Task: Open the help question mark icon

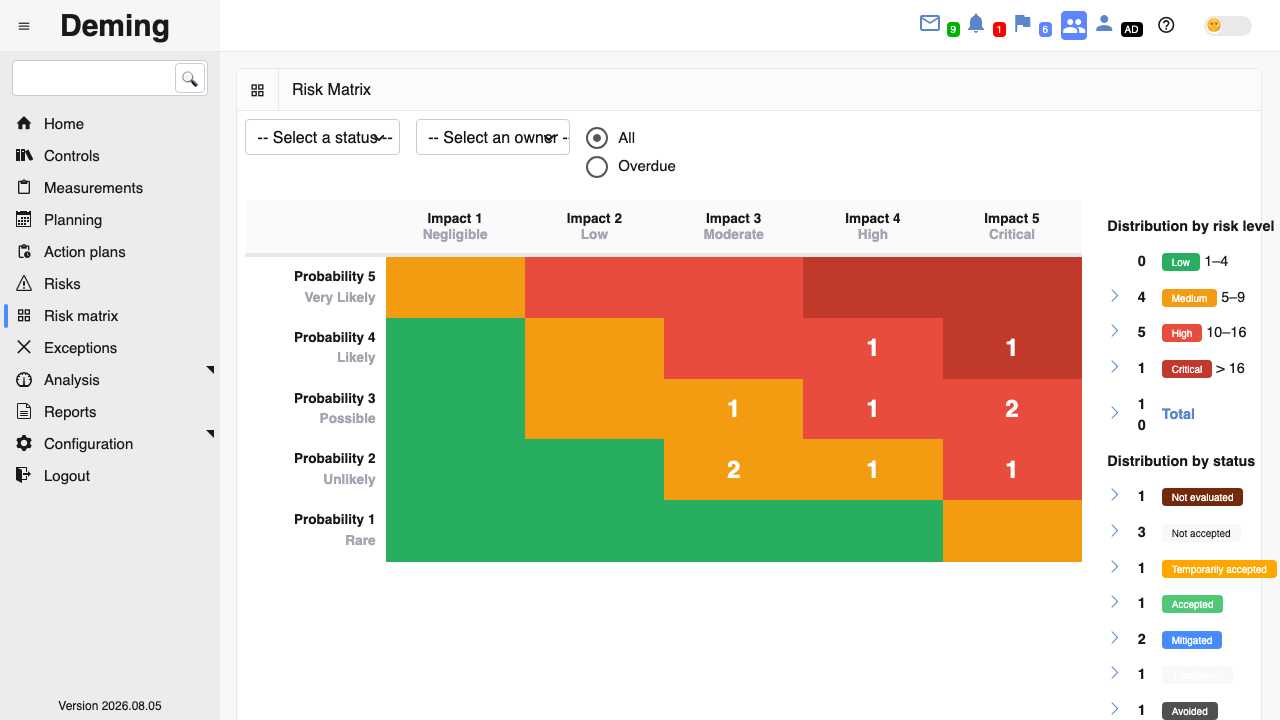Action: pos(1166,25)
